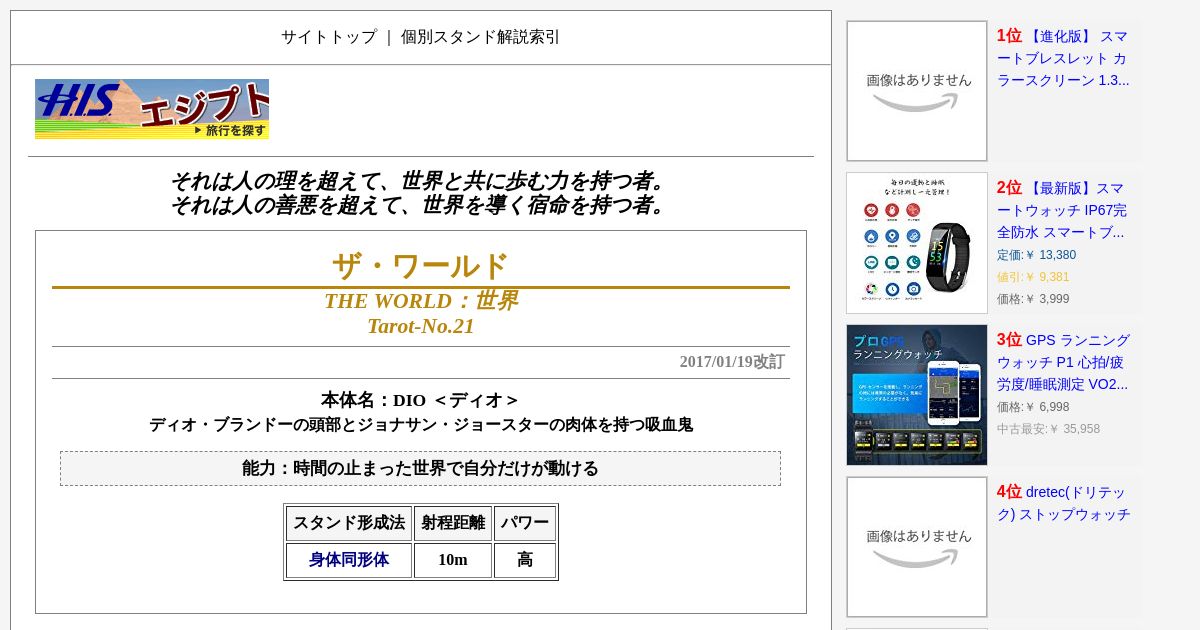Viewport: 1200px width, 630px height.
Task: Open the 個別スタンド解説索引 link
Action: point(480,37)
